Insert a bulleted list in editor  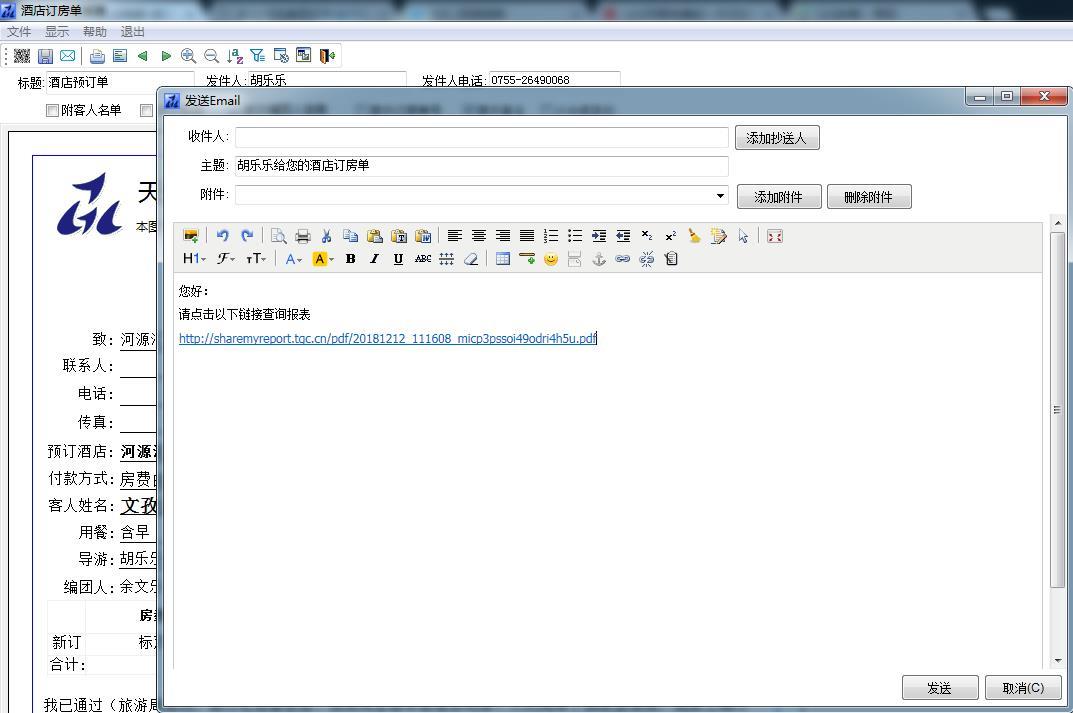[x=575, y=236]
